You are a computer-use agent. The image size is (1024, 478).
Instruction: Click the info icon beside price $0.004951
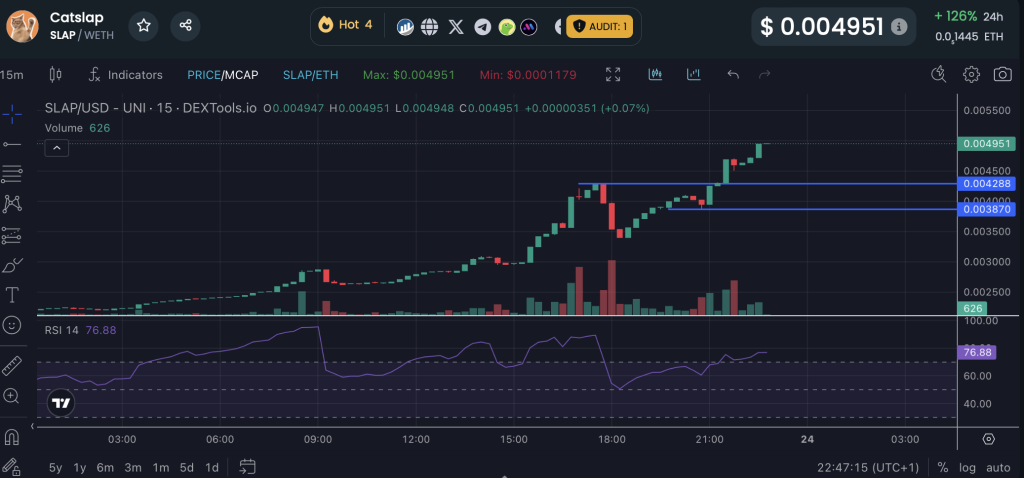tap(899, 27)
